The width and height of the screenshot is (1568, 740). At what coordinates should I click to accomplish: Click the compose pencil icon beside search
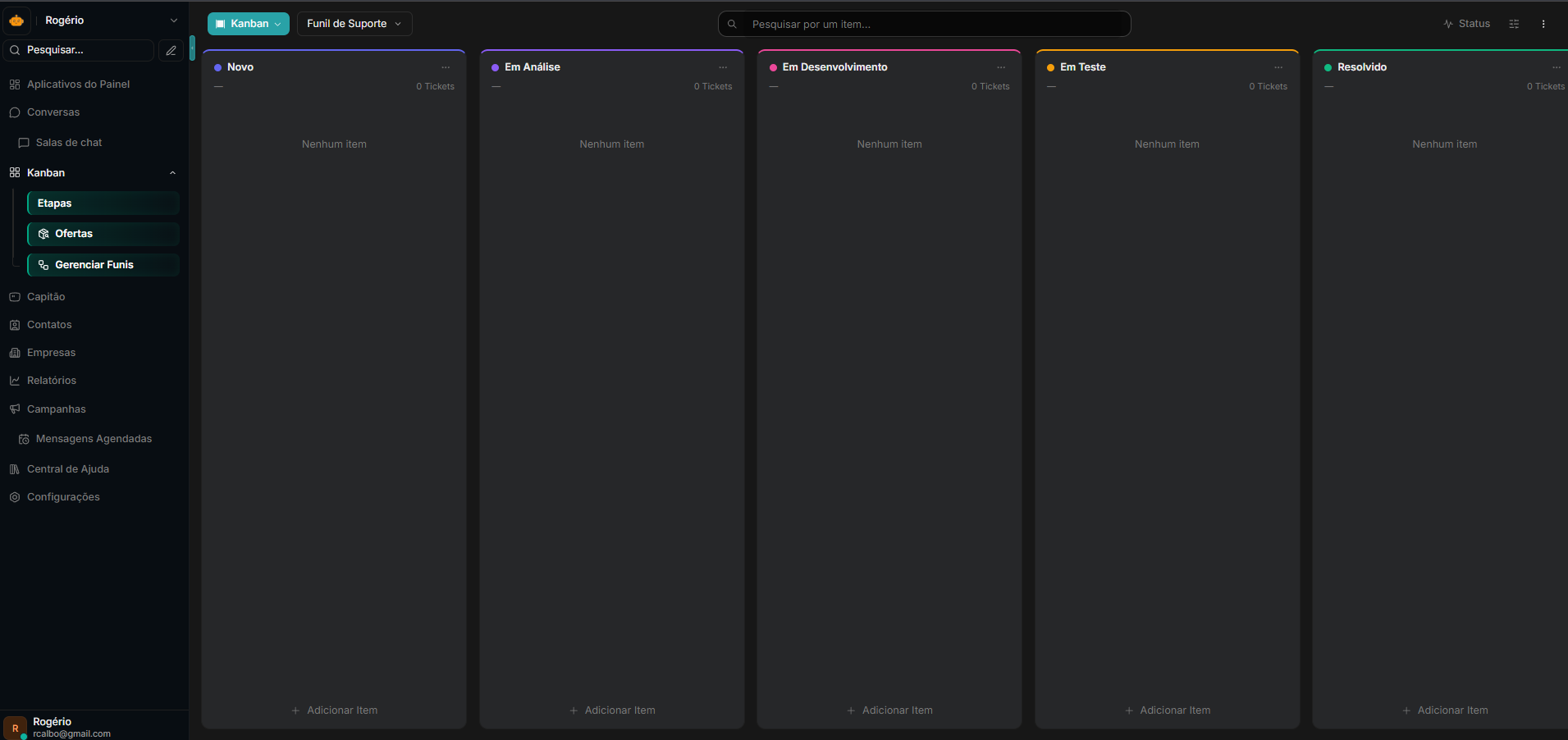point(171,50)
